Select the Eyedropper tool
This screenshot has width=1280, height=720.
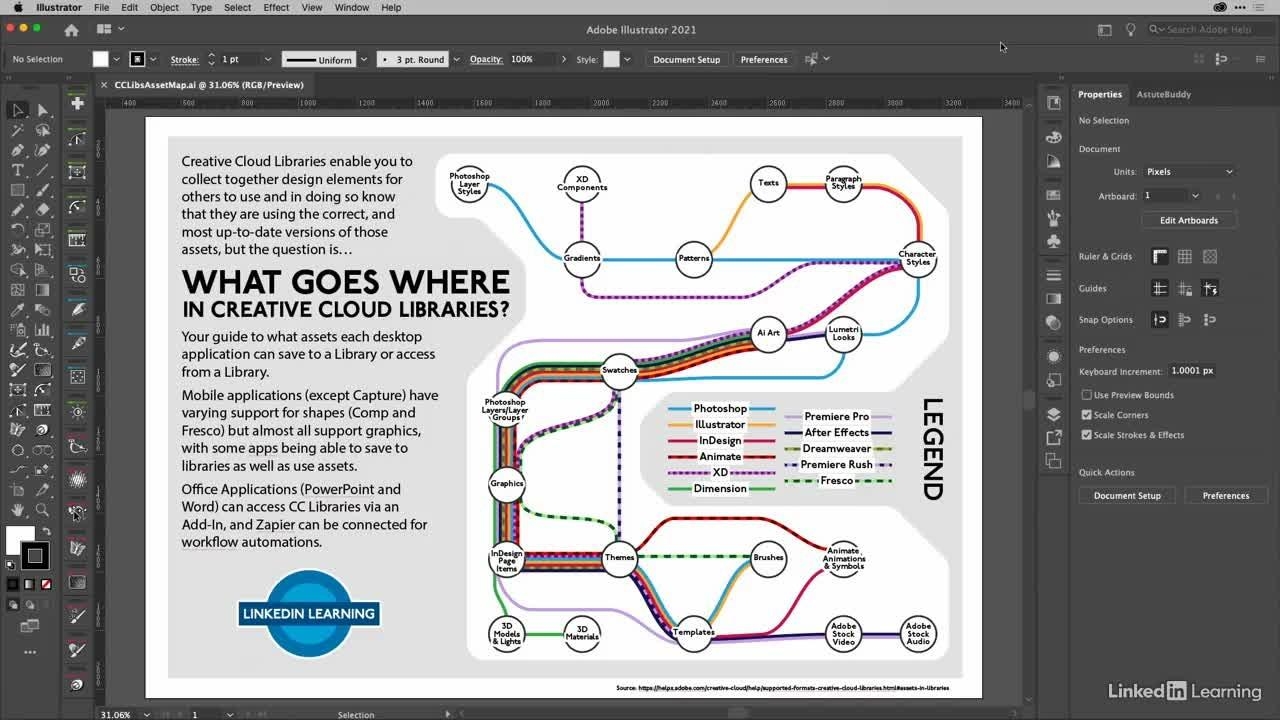[17, 310]
